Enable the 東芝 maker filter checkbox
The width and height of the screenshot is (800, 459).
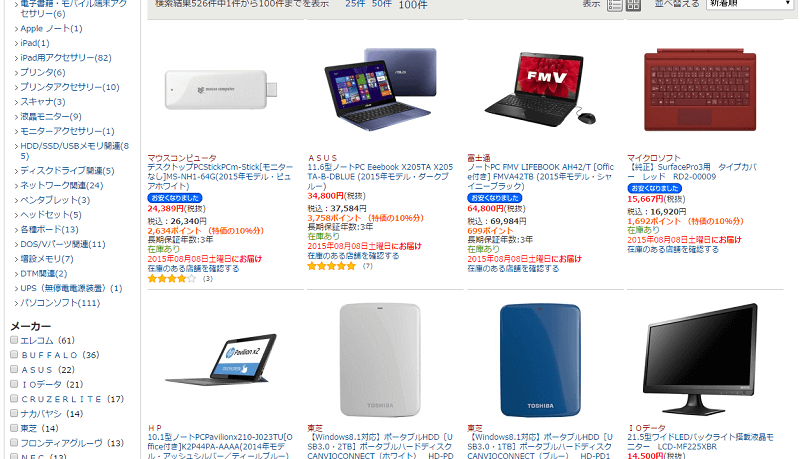[x=14, y=427]
